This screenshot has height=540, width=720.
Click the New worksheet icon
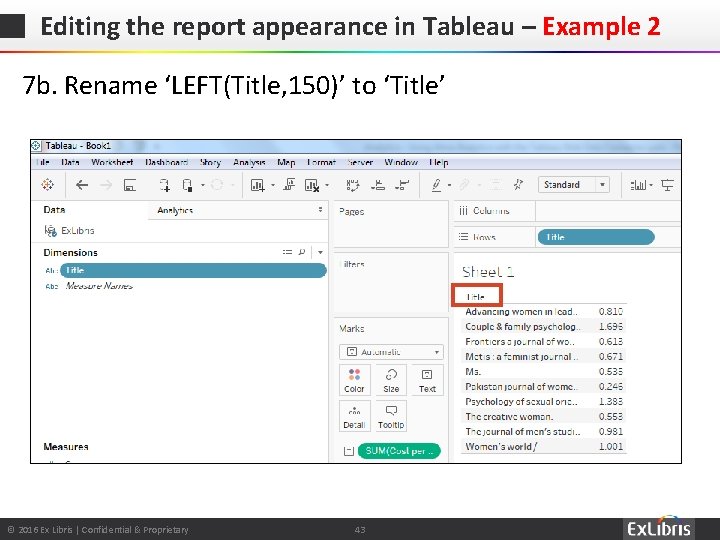coord(257,185)
